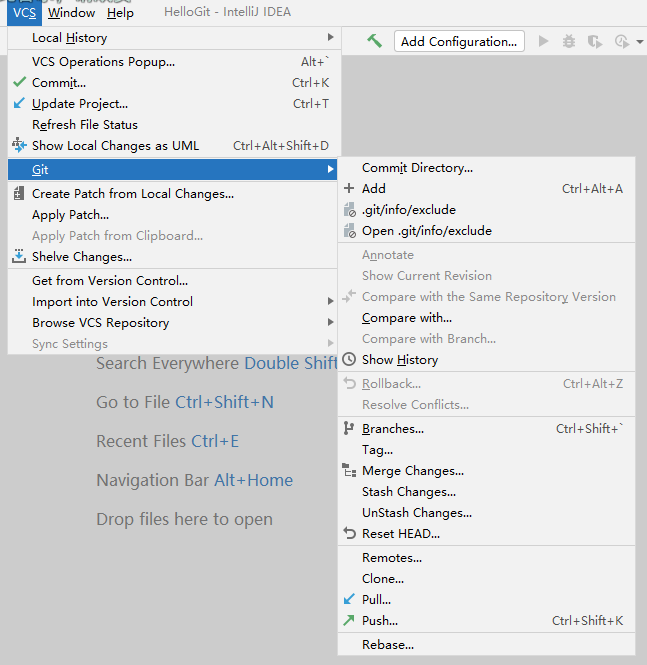Click the branch icon beside Branches
647x665 pixels.
[x=349, y=428]
